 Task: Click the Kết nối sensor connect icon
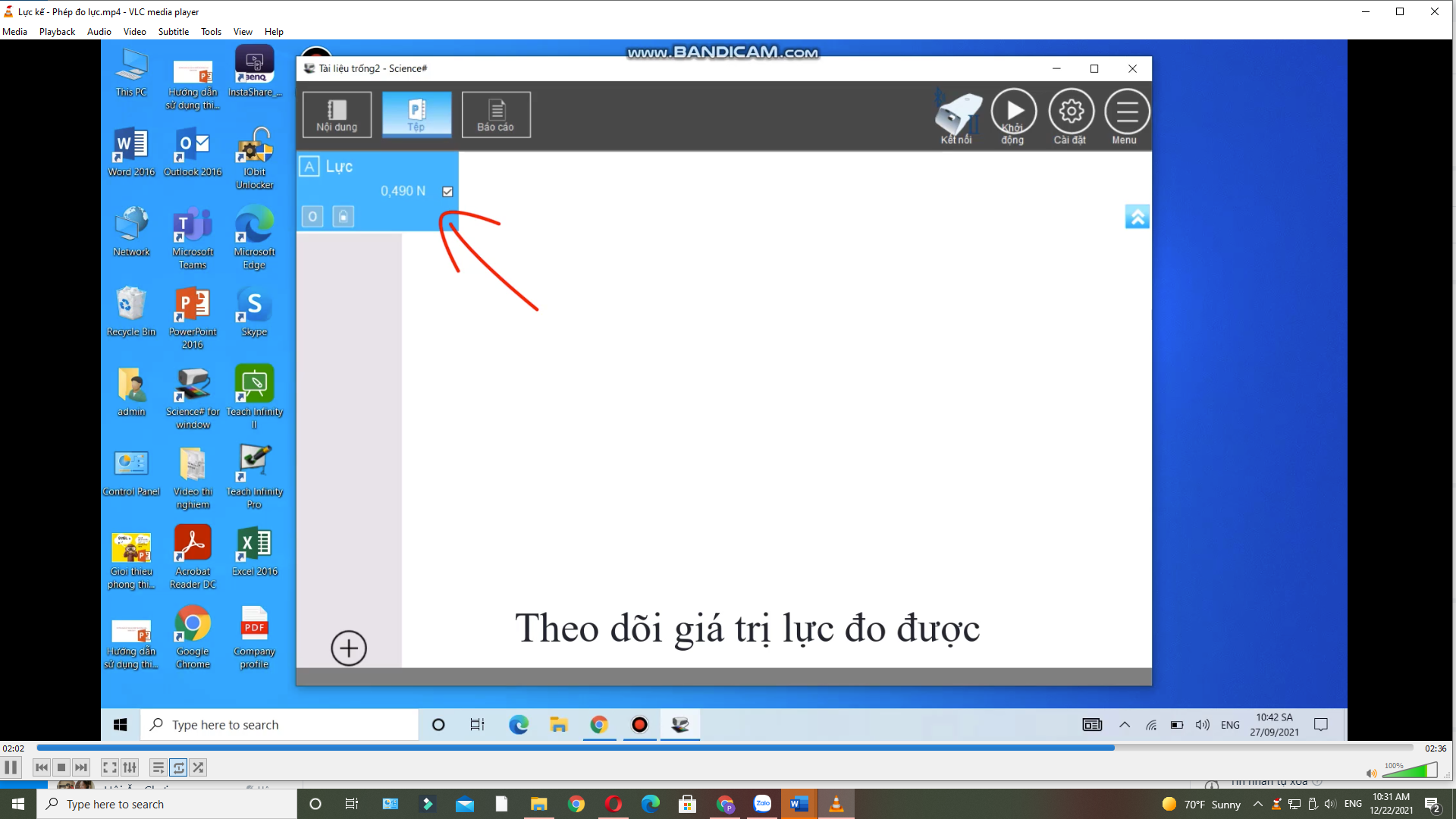958,117
